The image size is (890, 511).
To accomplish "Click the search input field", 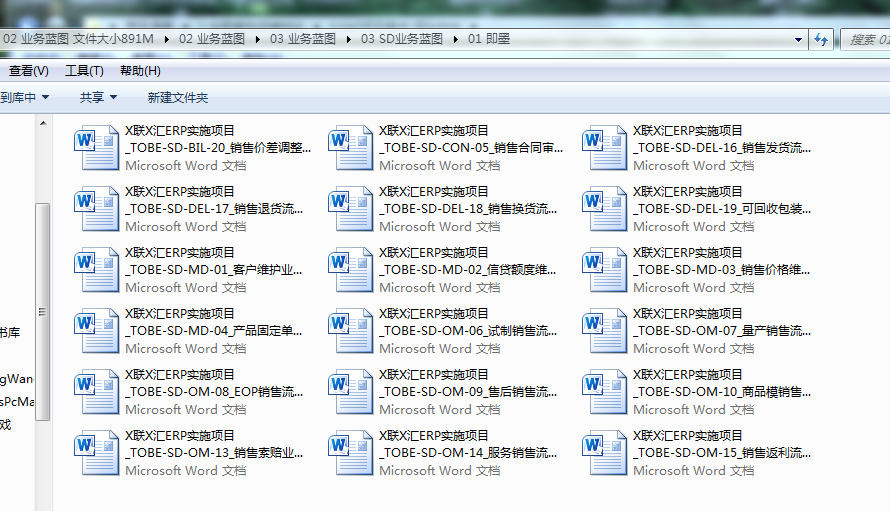I will point(867,39).
